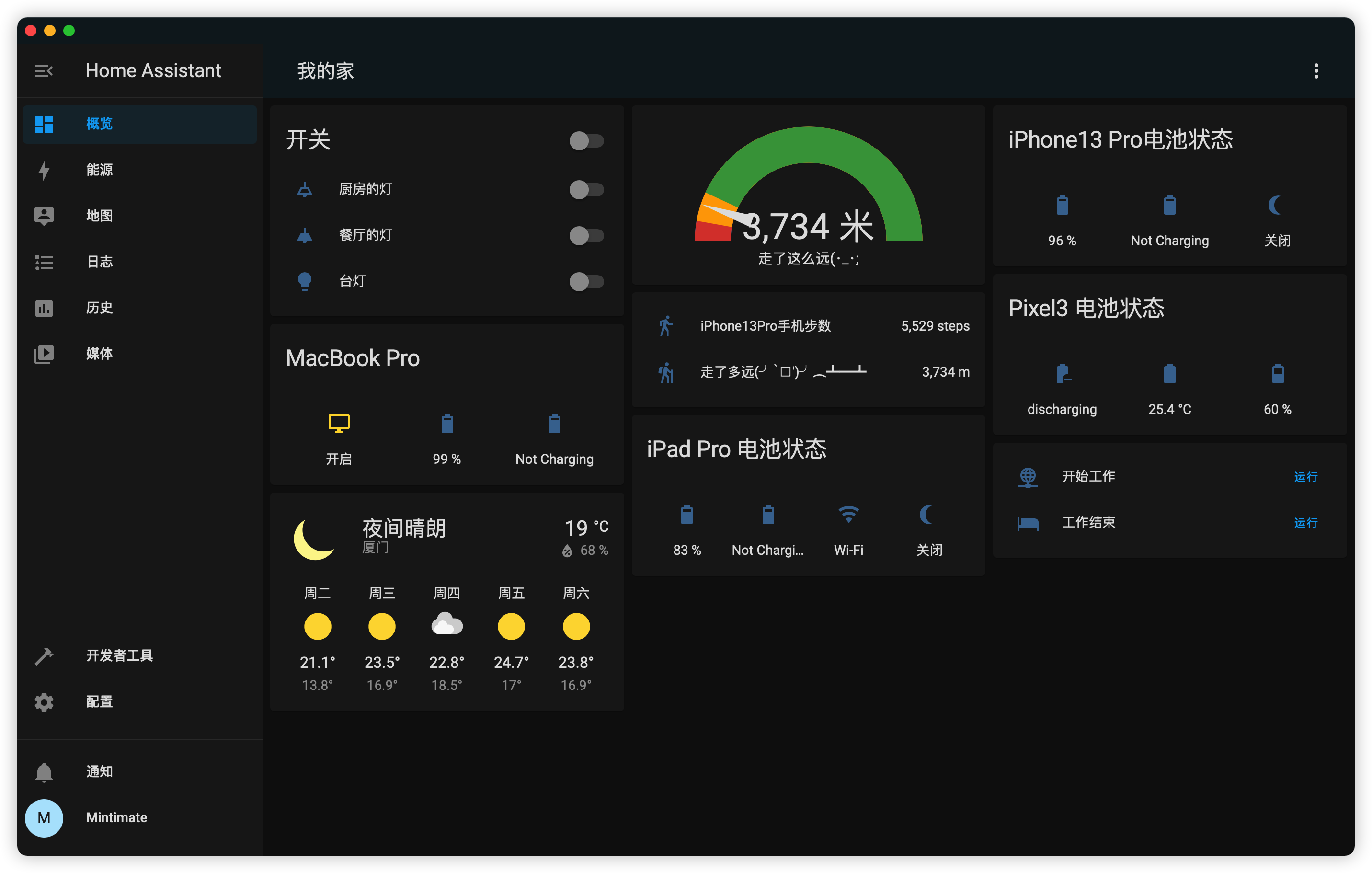Open 日志 logbook panel

point(139,262)
